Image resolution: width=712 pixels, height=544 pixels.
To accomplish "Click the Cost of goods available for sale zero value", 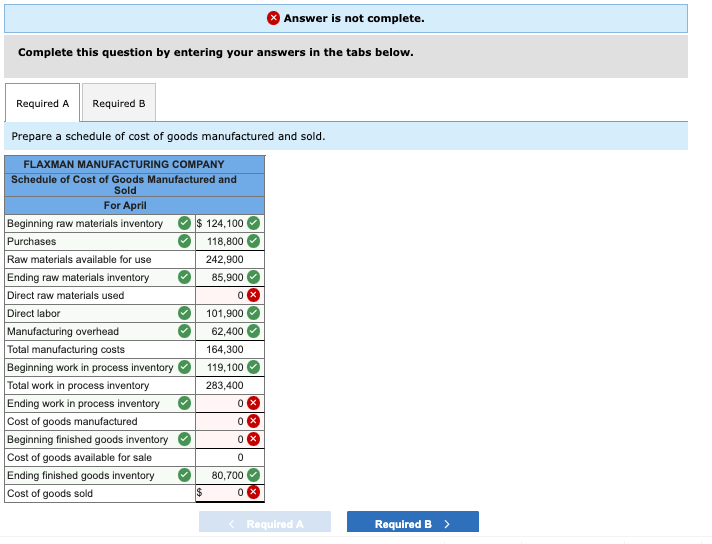I will pos(240,457).
